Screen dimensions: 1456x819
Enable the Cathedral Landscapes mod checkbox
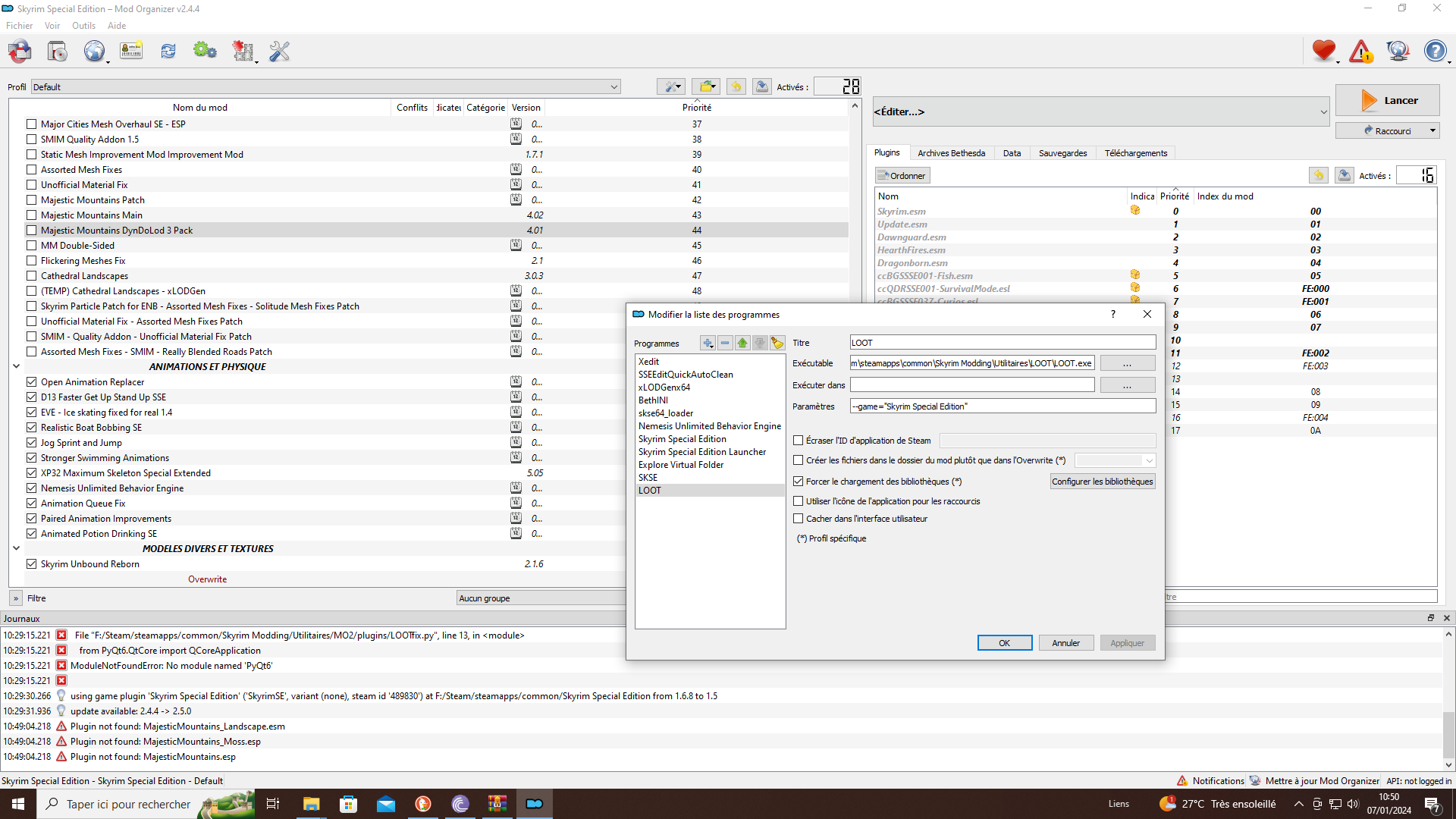tap(31, 276)
